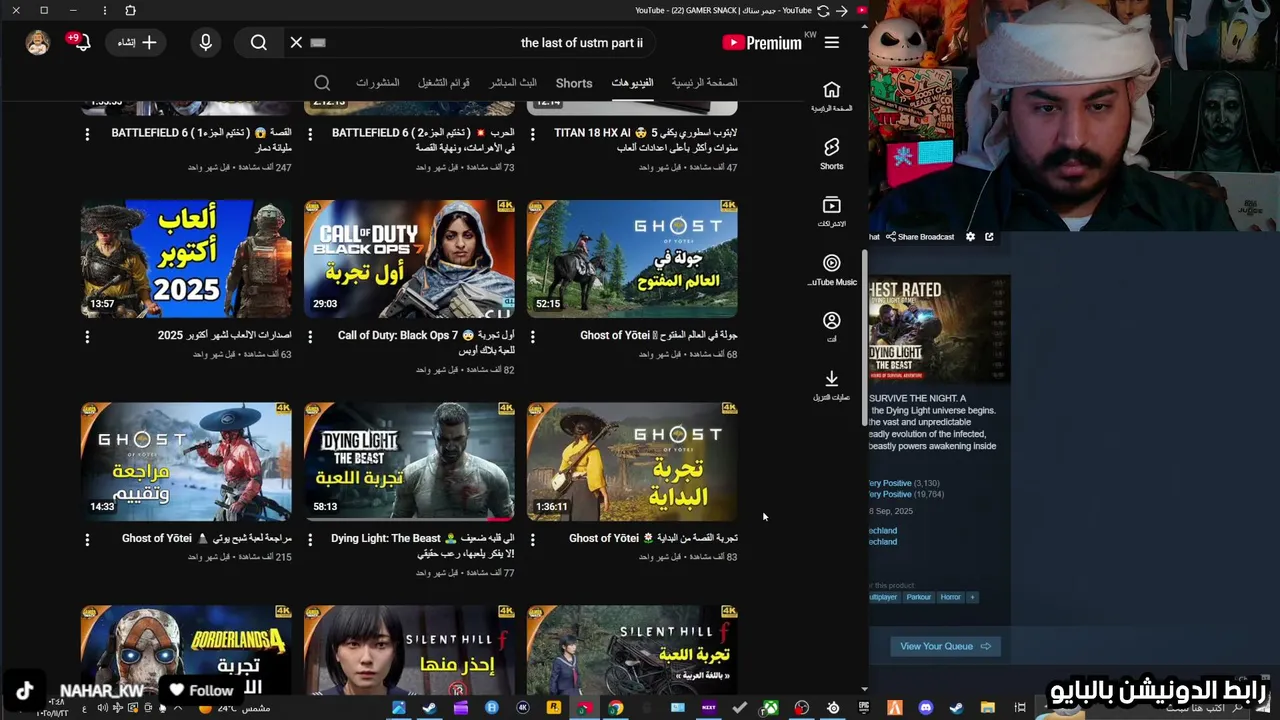Go forward with the browser arrow icon

pos(842,10)
